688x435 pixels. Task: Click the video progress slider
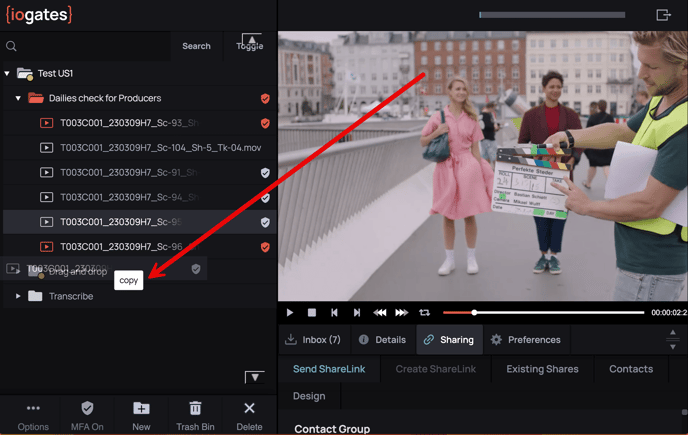tap(545, 313)
